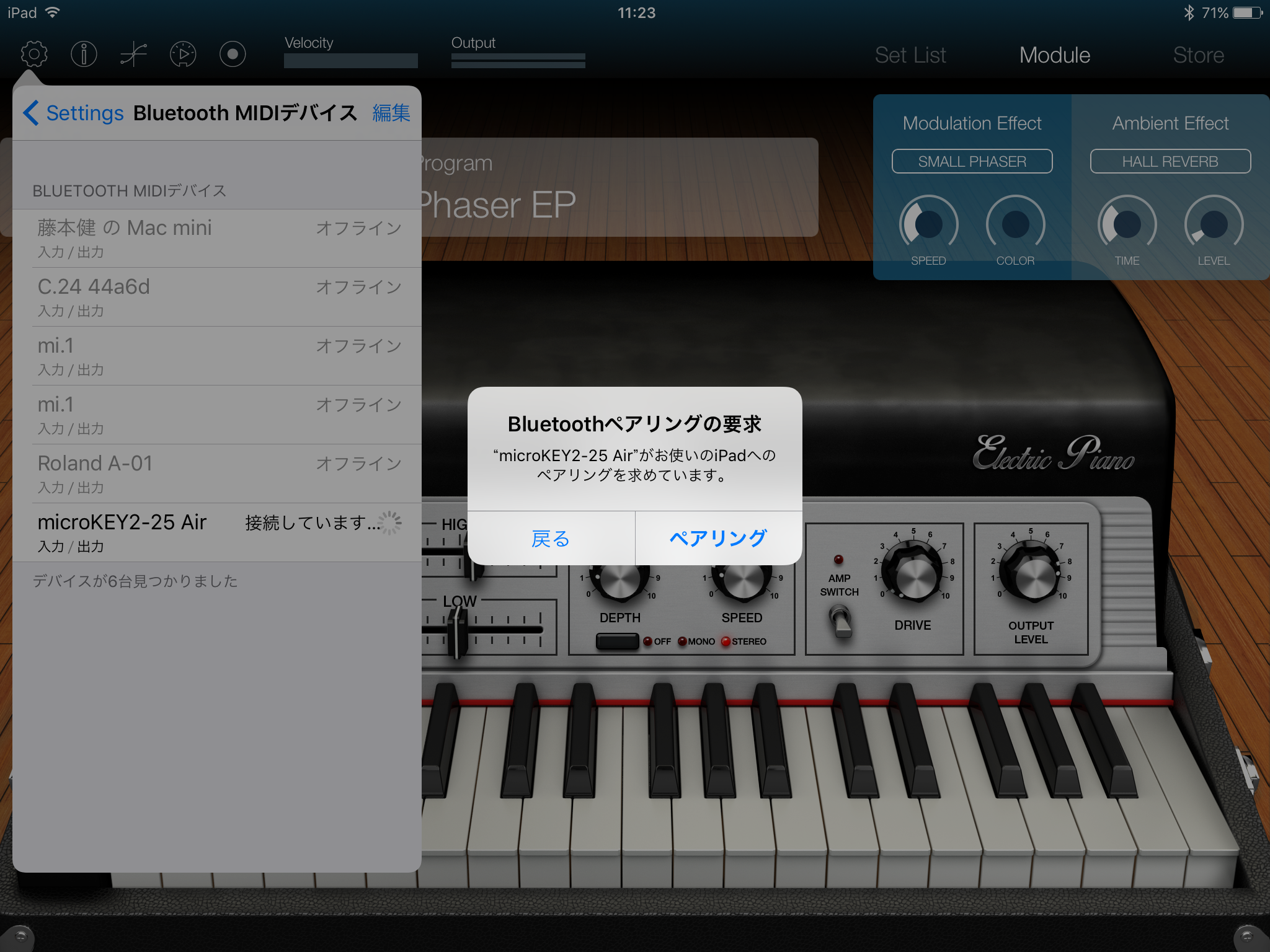Turn the DRIVE knob
The image size is (1270, 952).
912,571
